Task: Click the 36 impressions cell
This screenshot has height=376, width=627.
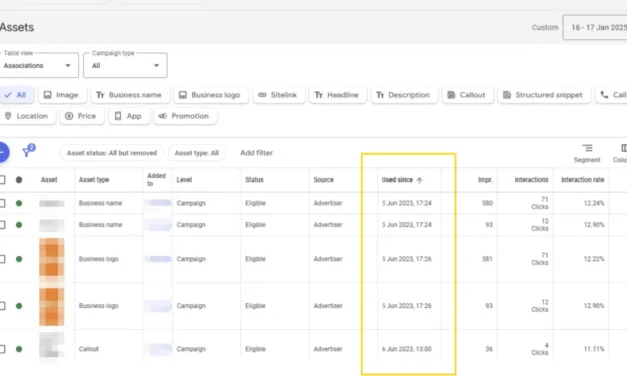Action: [x=489, y=349]
